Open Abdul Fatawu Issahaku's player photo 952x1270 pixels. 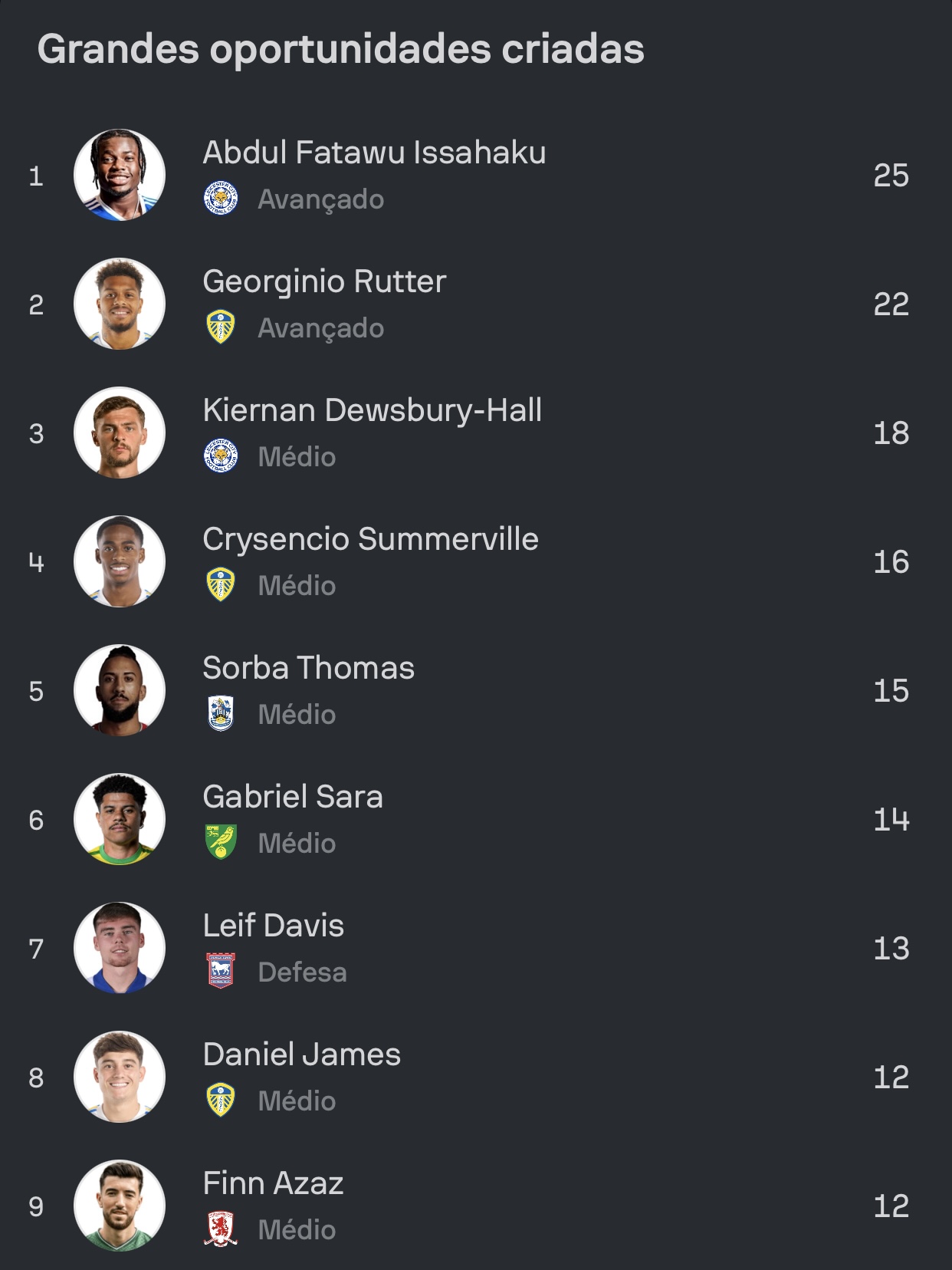point(120,176)
